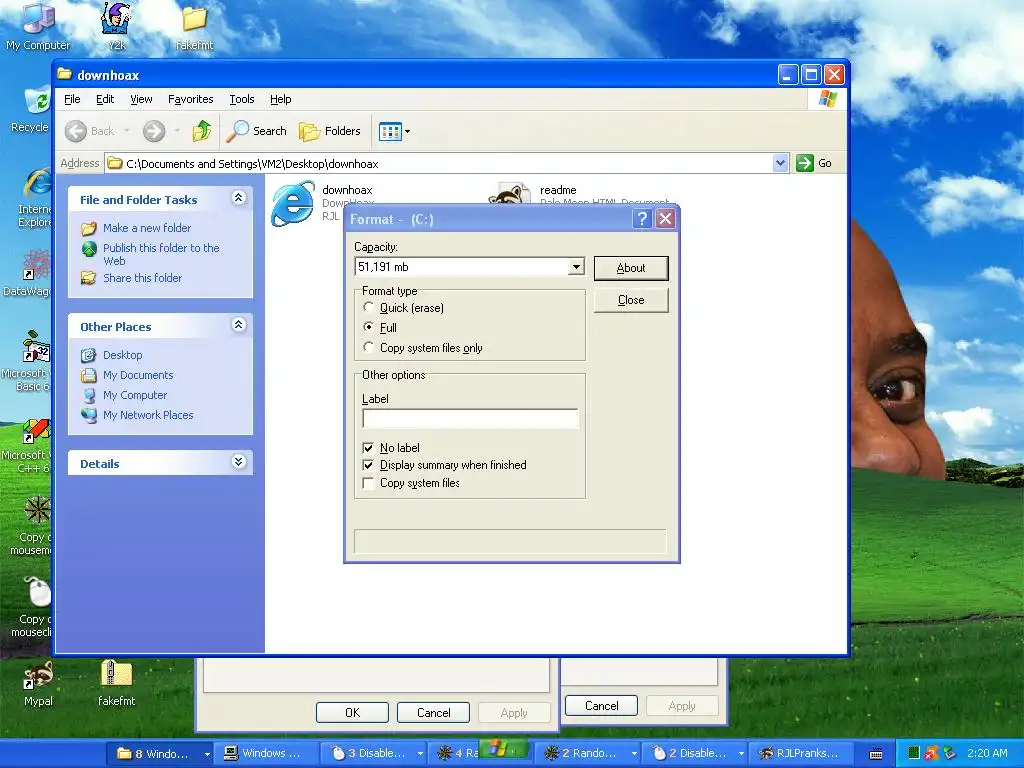The width and height of the screenshot is (1024, 768).
Task: Enable the Copy system files checkbox
Action: click(x=368, y=483)
